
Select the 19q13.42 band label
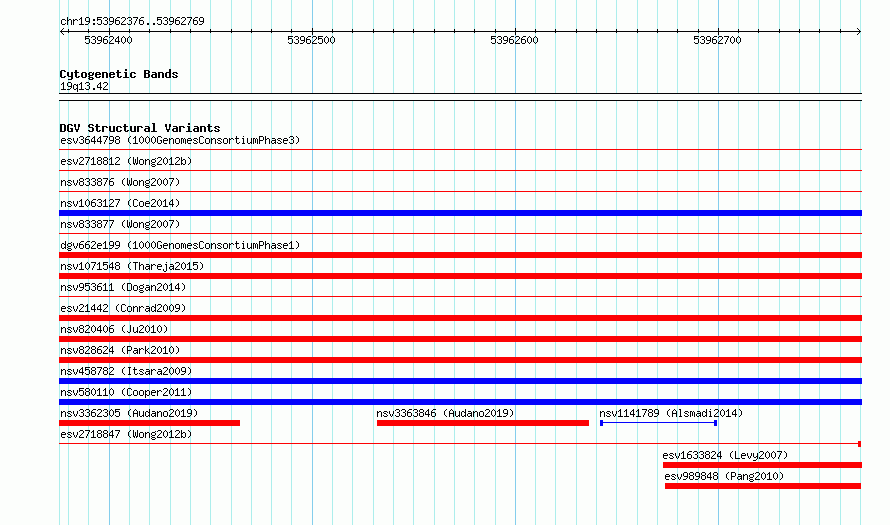[x=84, y=86]
